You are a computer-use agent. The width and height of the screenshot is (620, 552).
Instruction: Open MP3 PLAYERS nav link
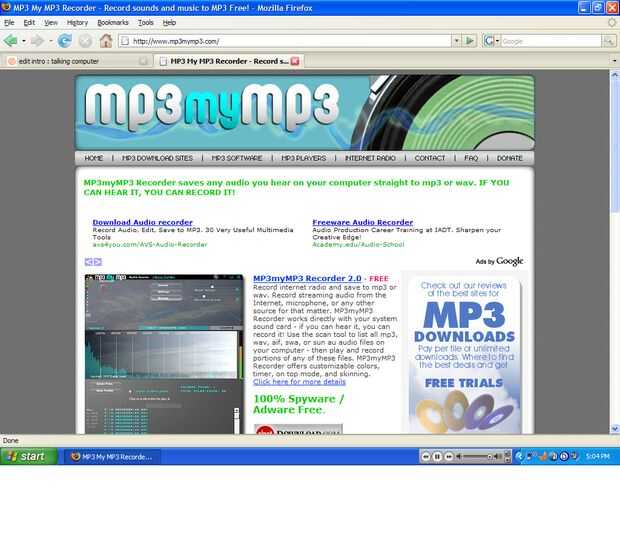[304, 158]
